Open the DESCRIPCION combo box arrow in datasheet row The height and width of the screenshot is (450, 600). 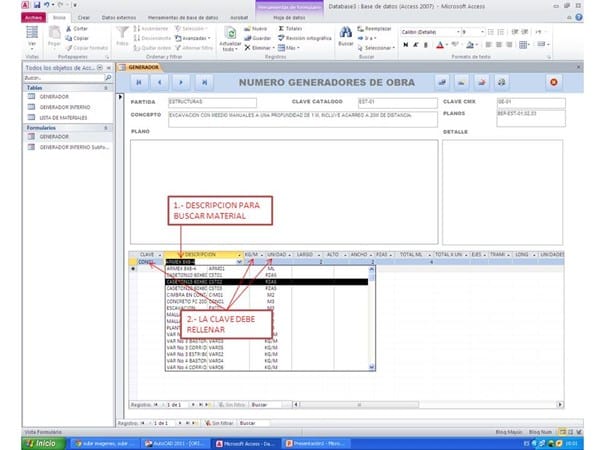point(239,262)
